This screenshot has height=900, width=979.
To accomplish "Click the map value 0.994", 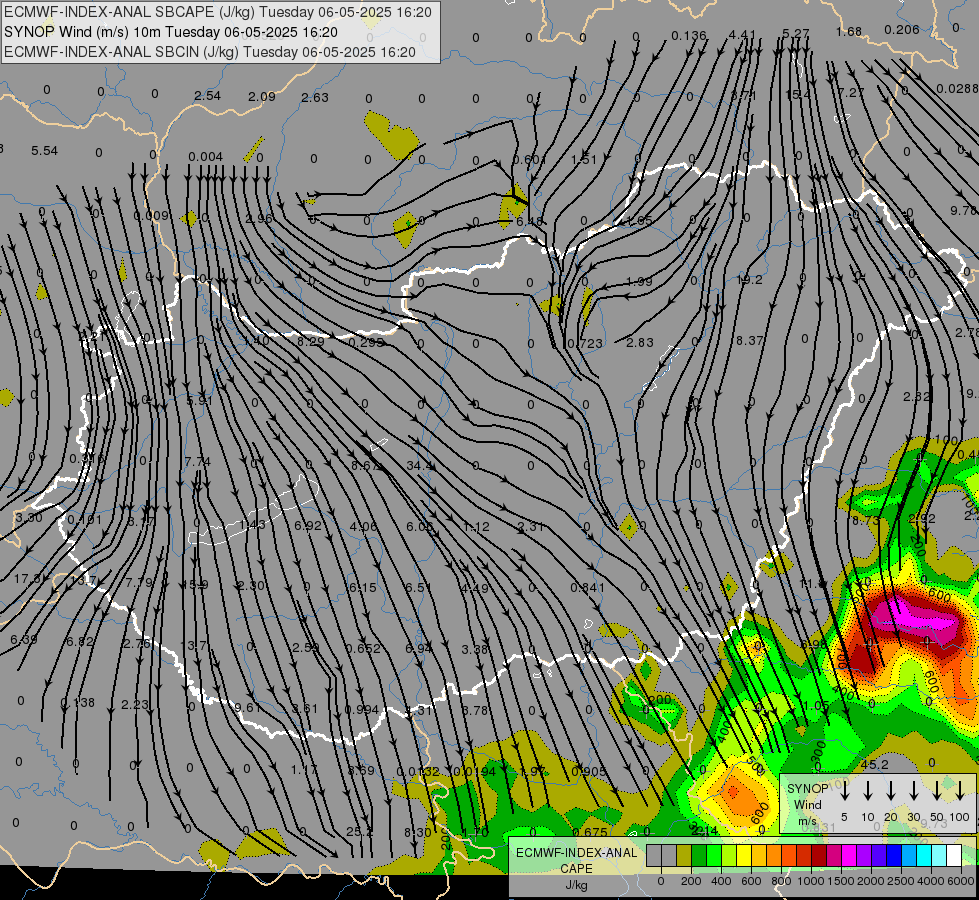I will 362,710.
